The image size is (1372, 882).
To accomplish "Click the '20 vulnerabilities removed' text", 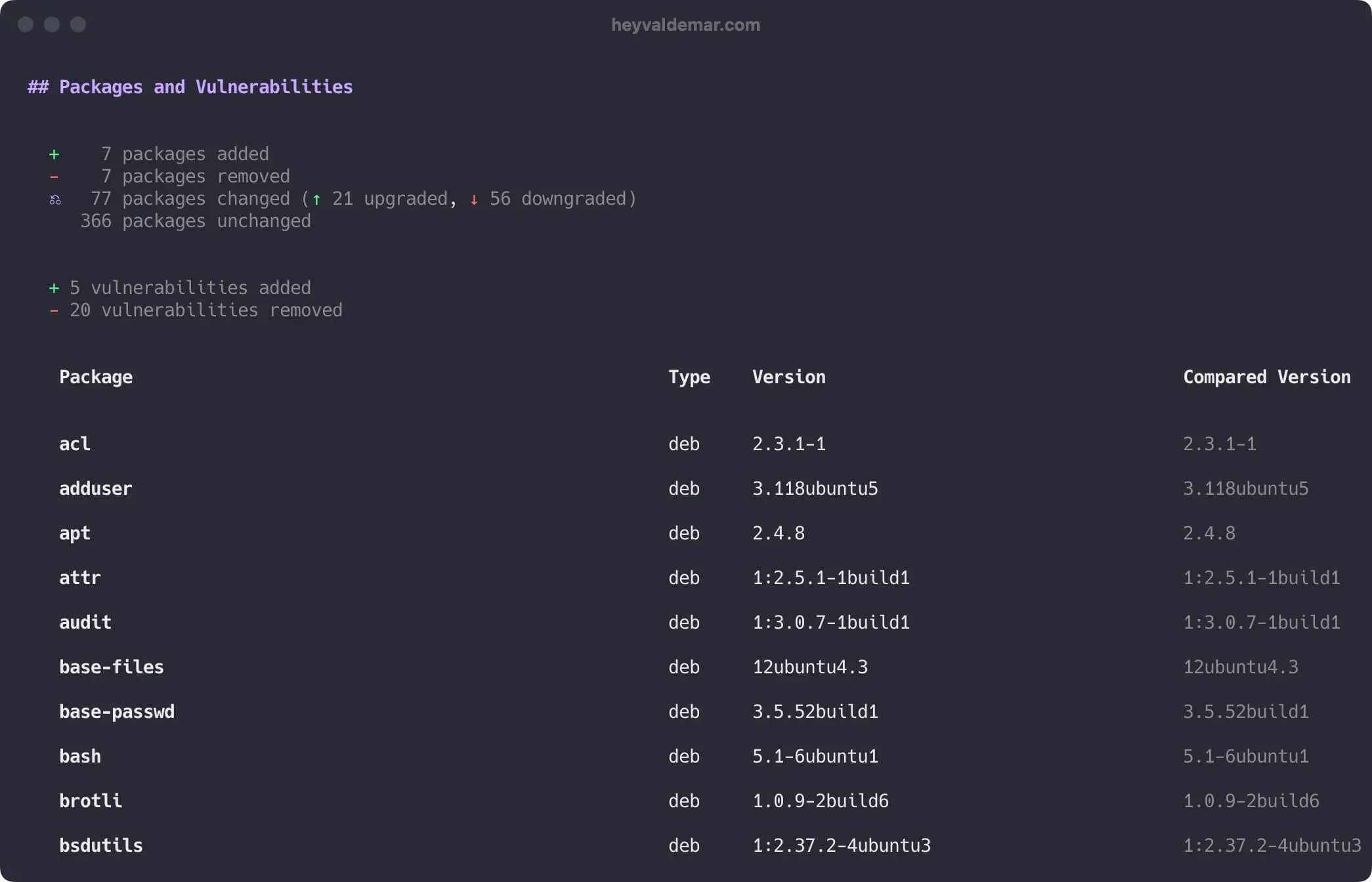I will tap(206, 310).
